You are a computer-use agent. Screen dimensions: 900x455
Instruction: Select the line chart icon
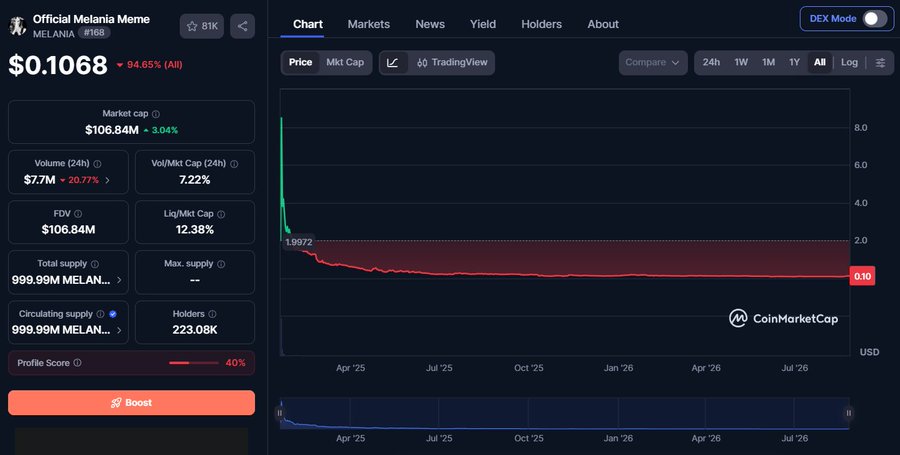pyautogui.click(x=393, y=63)
